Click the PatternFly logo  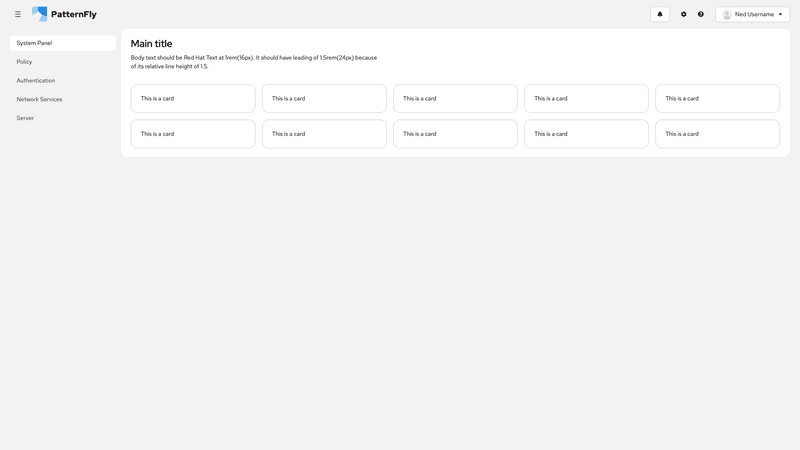tap(64, 14)
